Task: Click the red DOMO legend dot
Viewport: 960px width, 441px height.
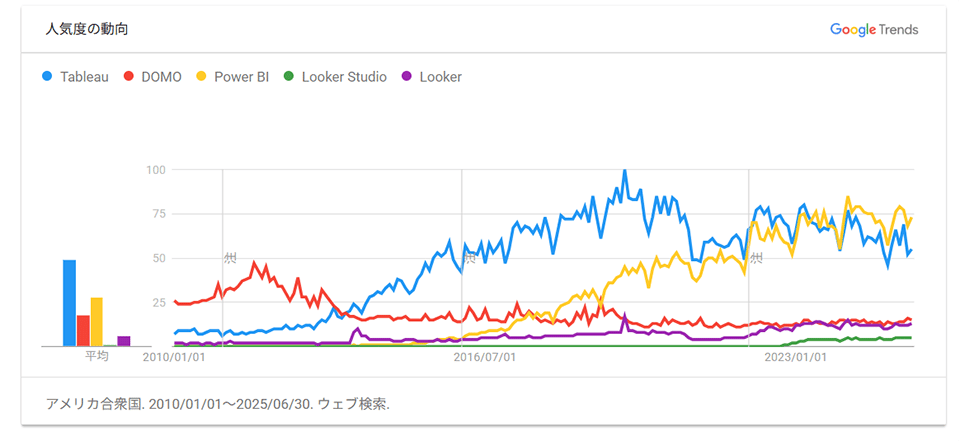Action: coord(129,76)
